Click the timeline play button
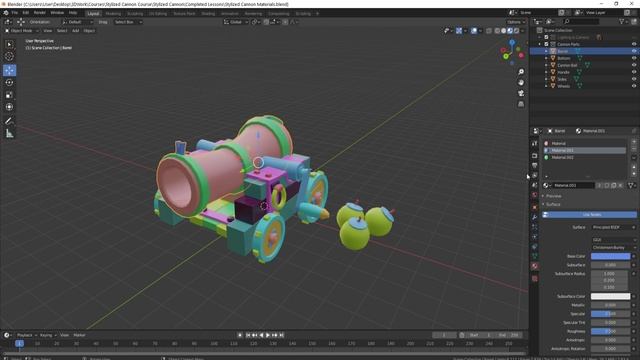This screenshot has width=640, height=360. point(268,335)
